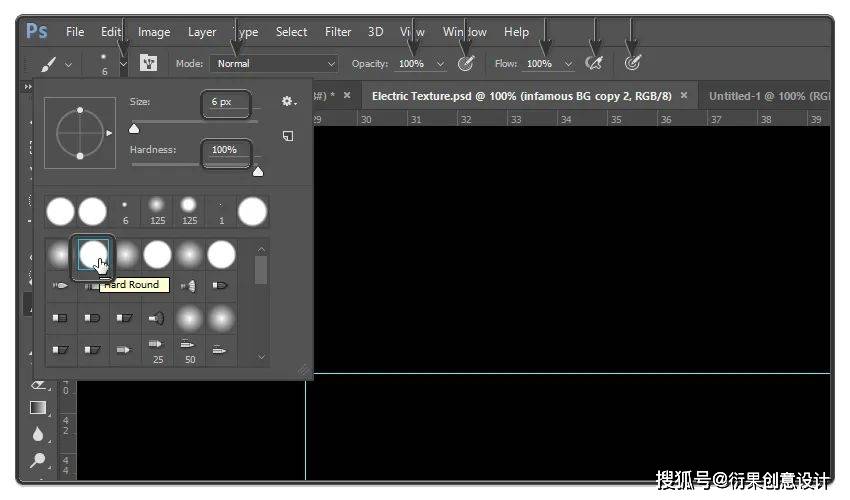Switch to the Electric Texture.psd tab
The height and width of the screenshot is (500, 850).
521,96
